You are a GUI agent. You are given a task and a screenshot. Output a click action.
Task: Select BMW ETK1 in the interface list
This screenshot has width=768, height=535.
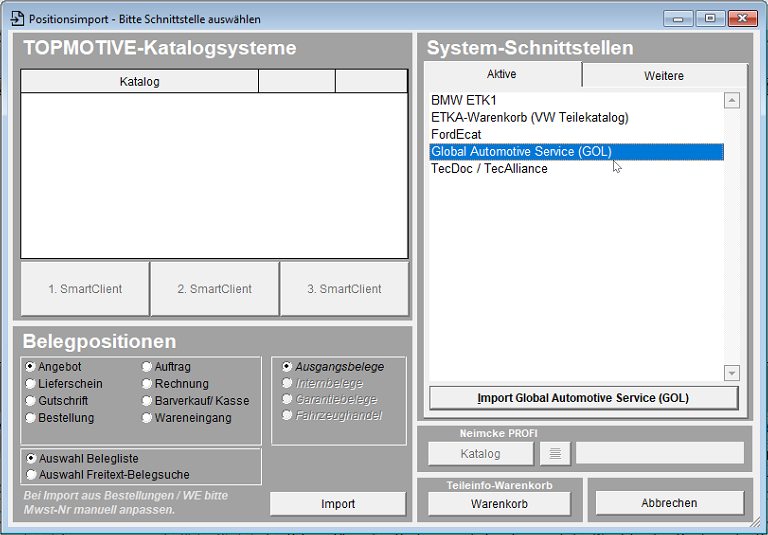[x=576, y=100]
